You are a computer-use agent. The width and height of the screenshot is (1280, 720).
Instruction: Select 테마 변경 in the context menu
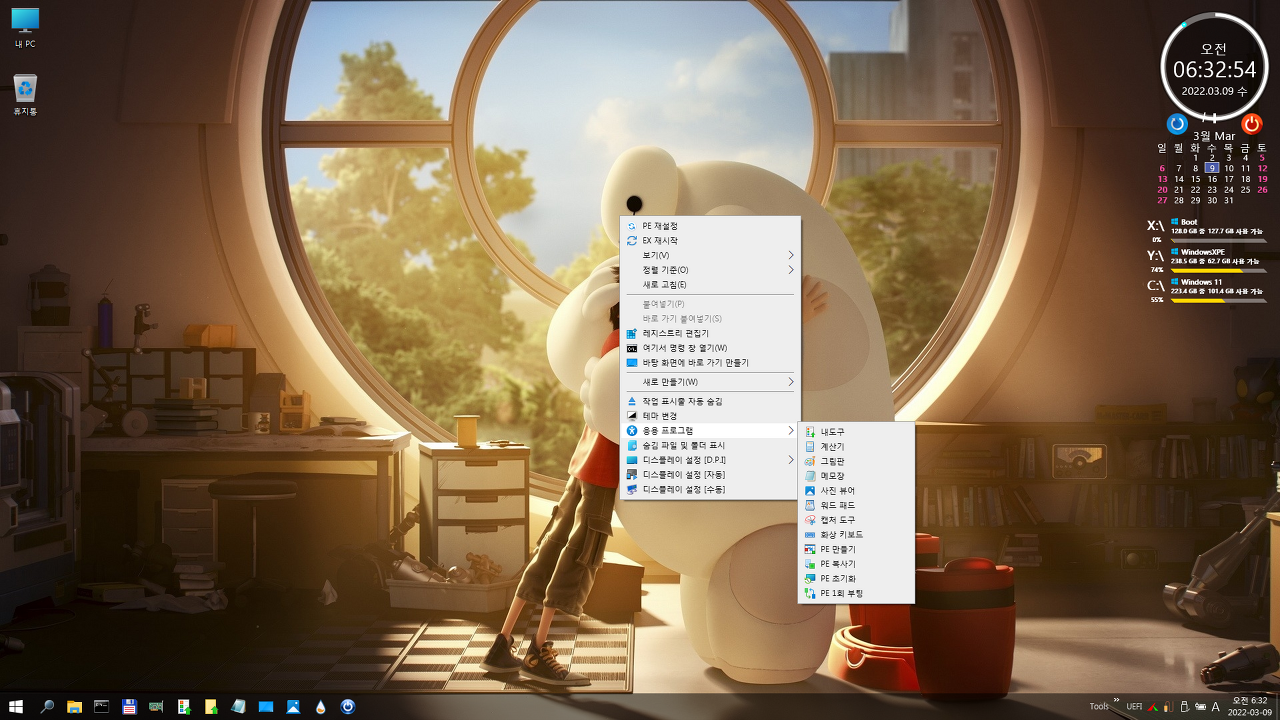[710, 416]
